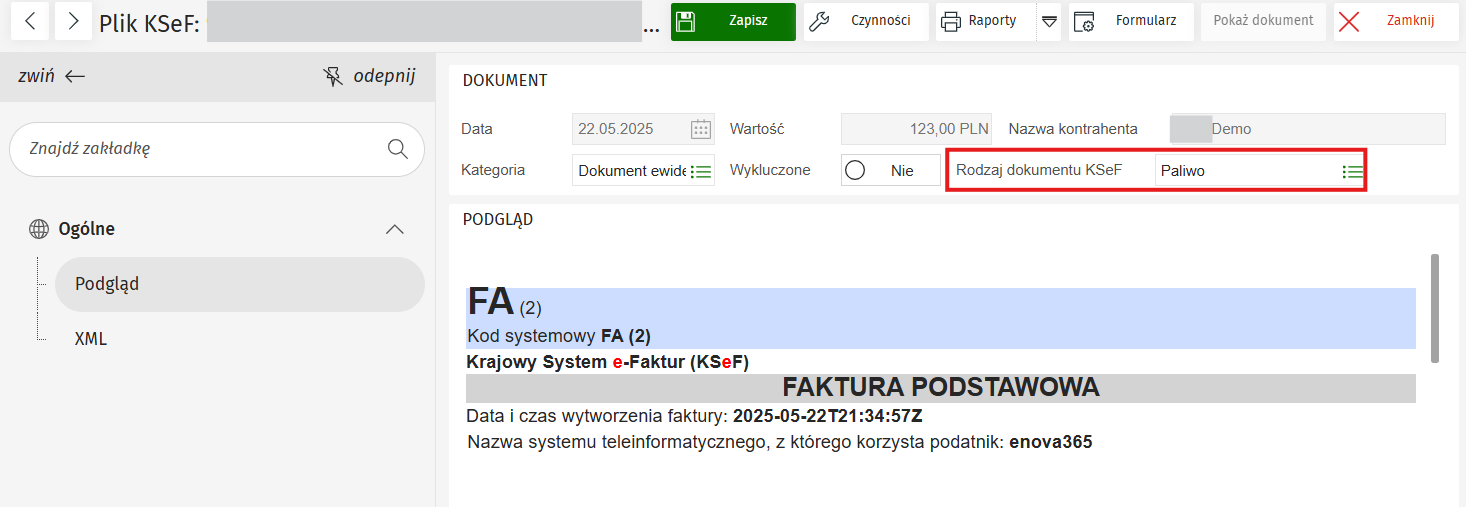Click the preview vertical scrollbar
Screen dimensions: 1466x507
[x=1435, y=307]
